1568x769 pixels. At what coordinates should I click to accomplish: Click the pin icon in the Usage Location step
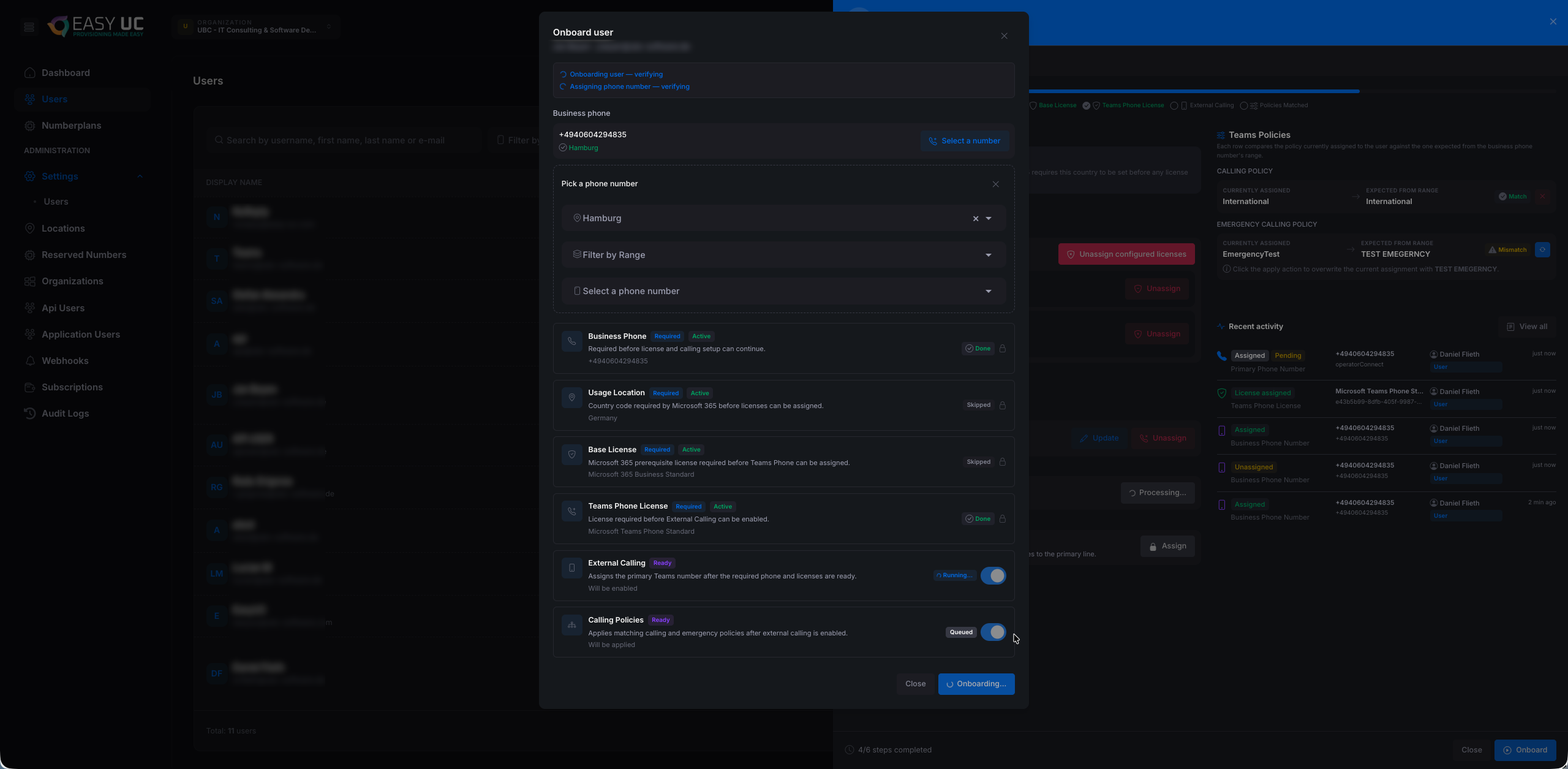click(571, 398)
